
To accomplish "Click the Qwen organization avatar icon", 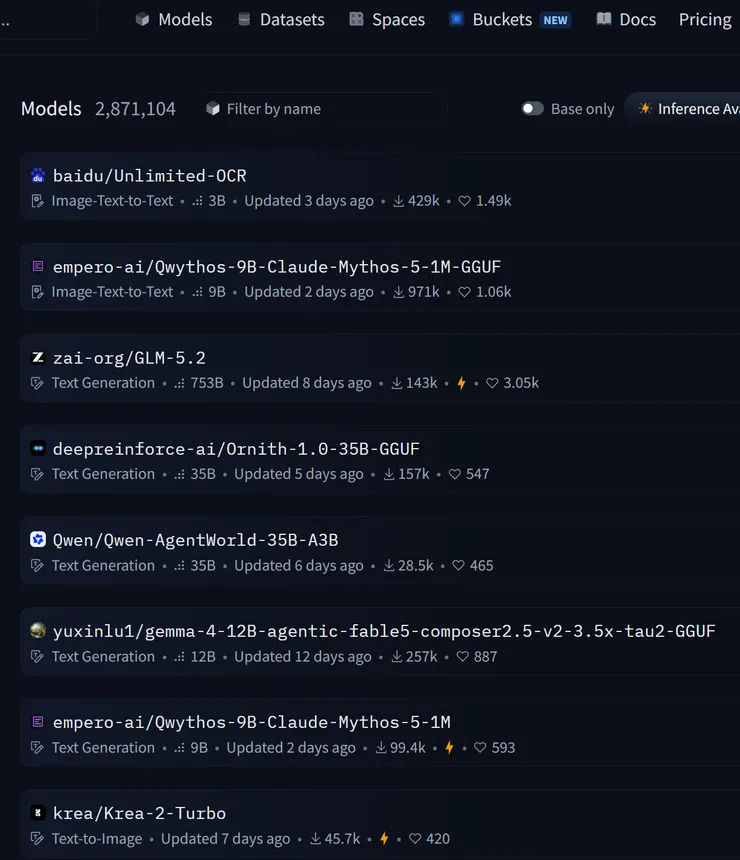I will 38,540.
